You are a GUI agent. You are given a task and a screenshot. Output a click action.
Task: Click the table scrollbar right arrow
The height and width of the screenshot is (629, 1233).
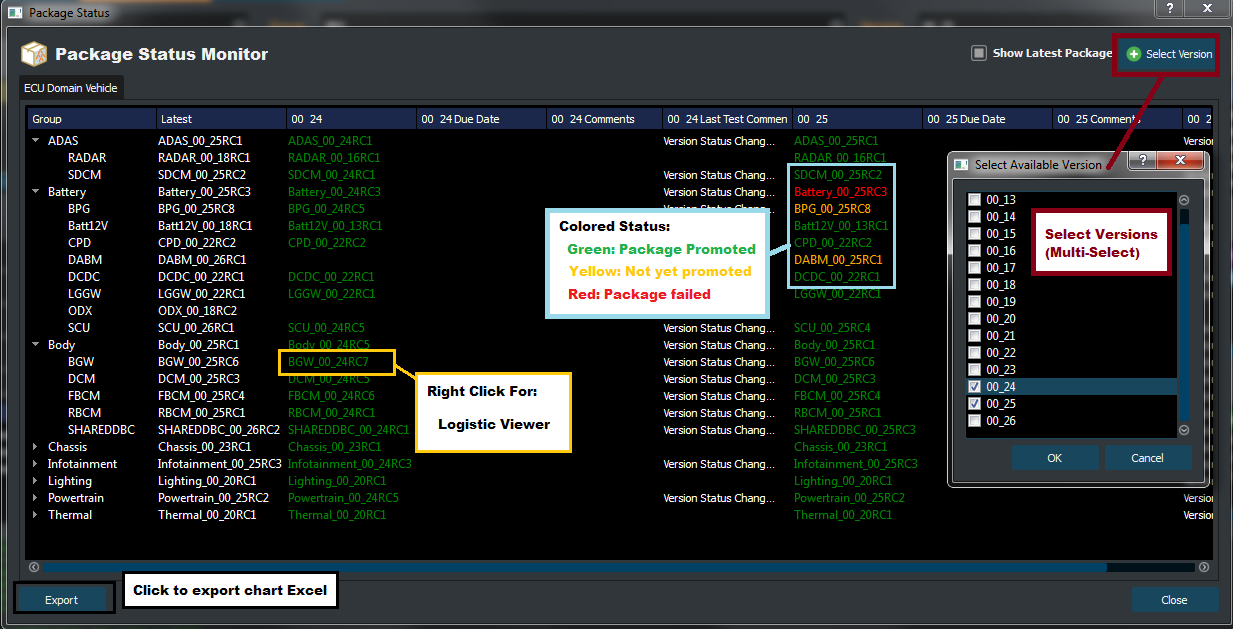1205,567
